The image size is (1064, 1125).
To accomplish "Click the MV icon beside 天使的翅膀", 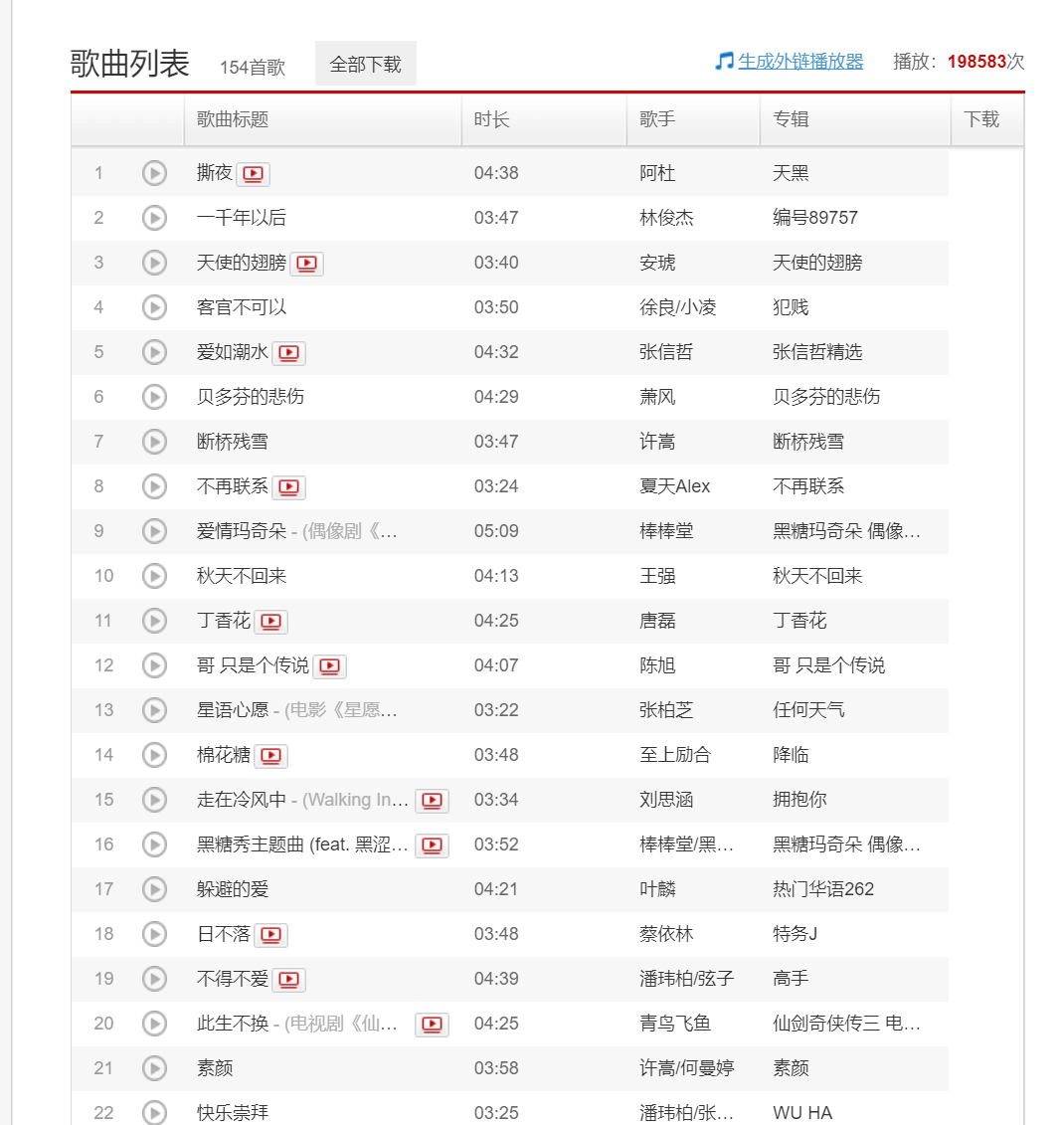I will 307,263.
